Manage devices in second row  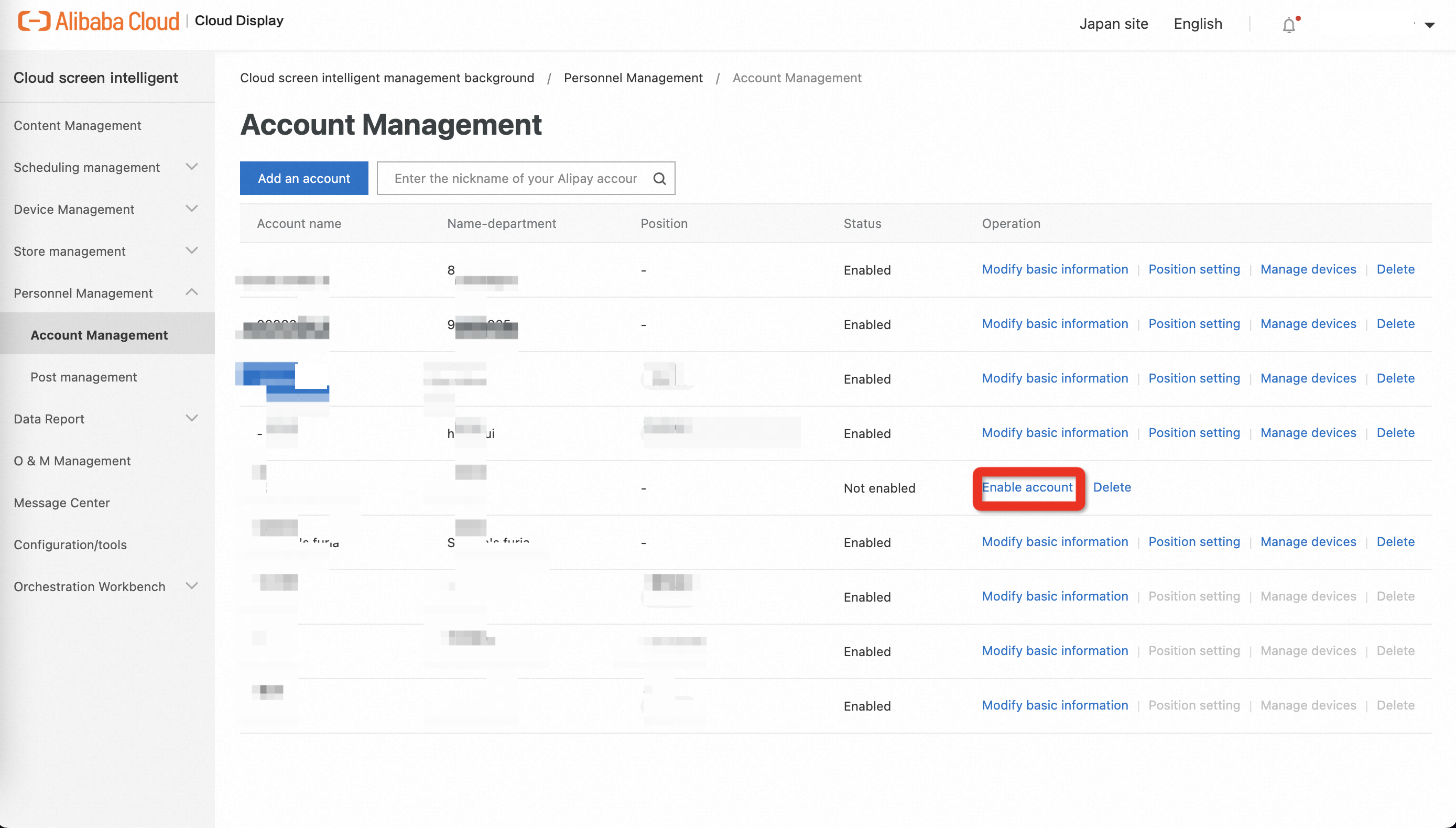1308,324
